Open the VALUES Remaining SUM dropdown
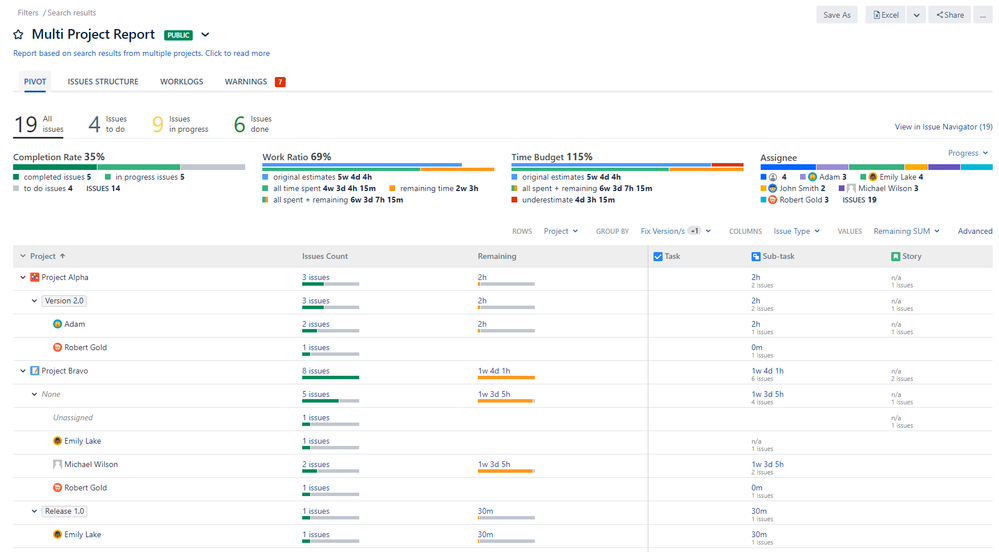The width and height of the screenshot is (999, 552). 906,231
